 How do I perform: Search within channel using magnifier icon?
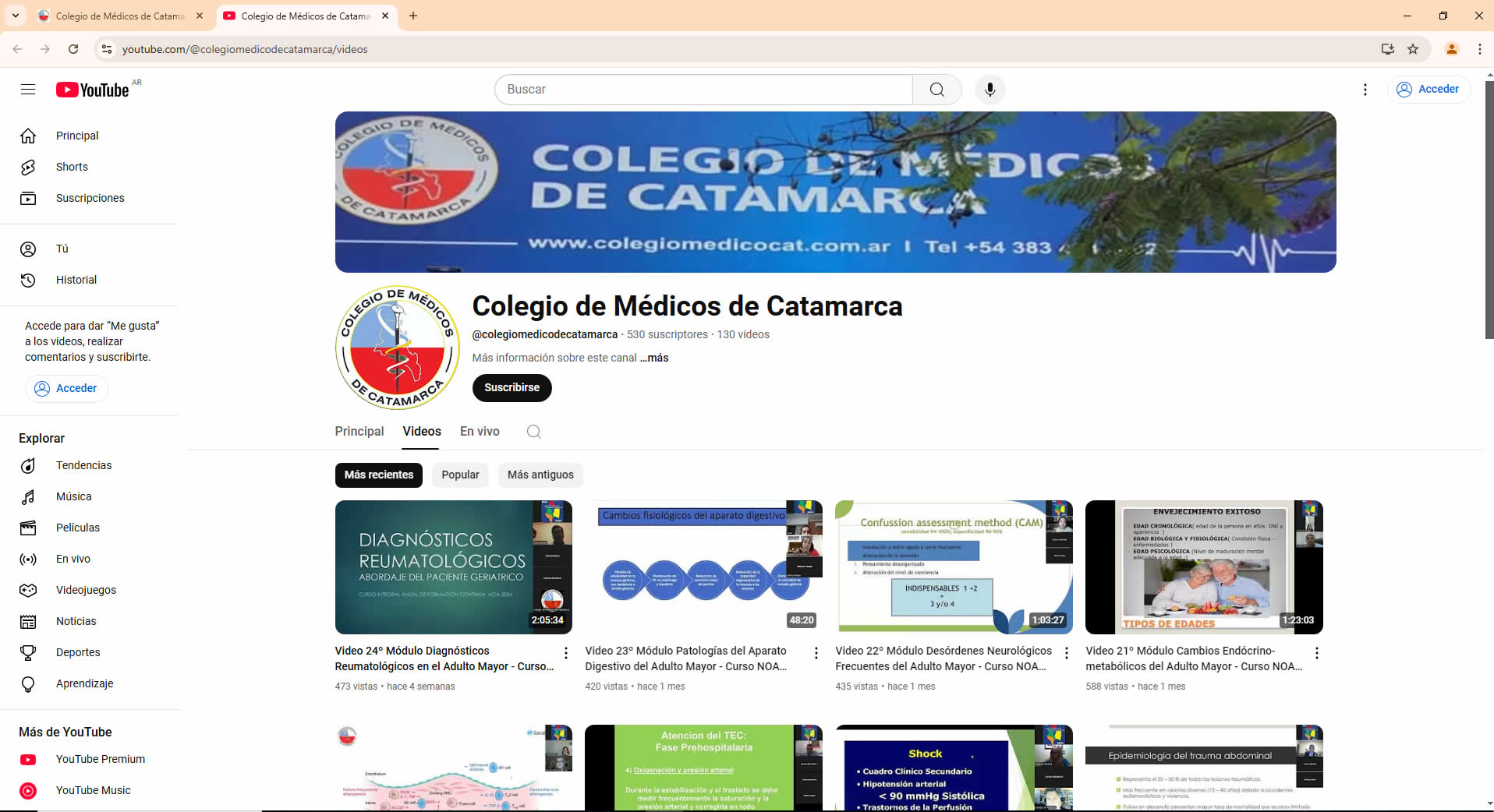click(533, 432)
